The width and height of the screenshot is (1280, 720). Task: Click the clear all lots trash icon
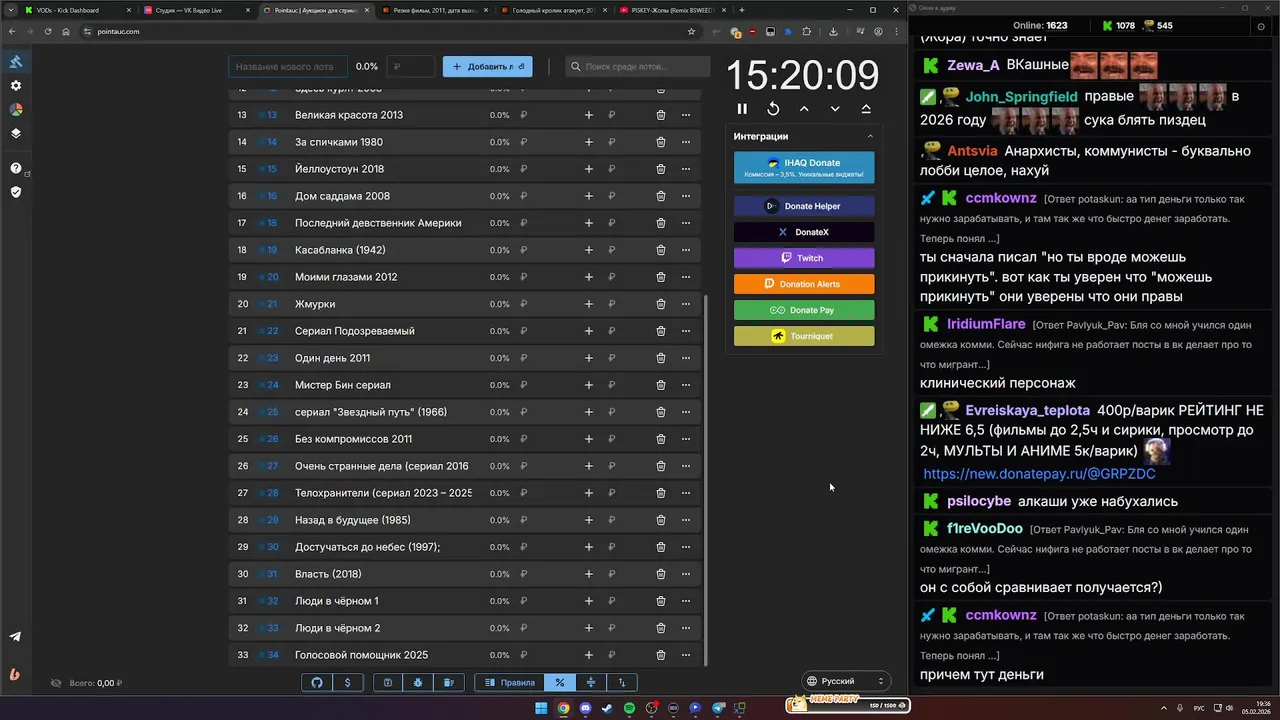(x=449, y=682)
